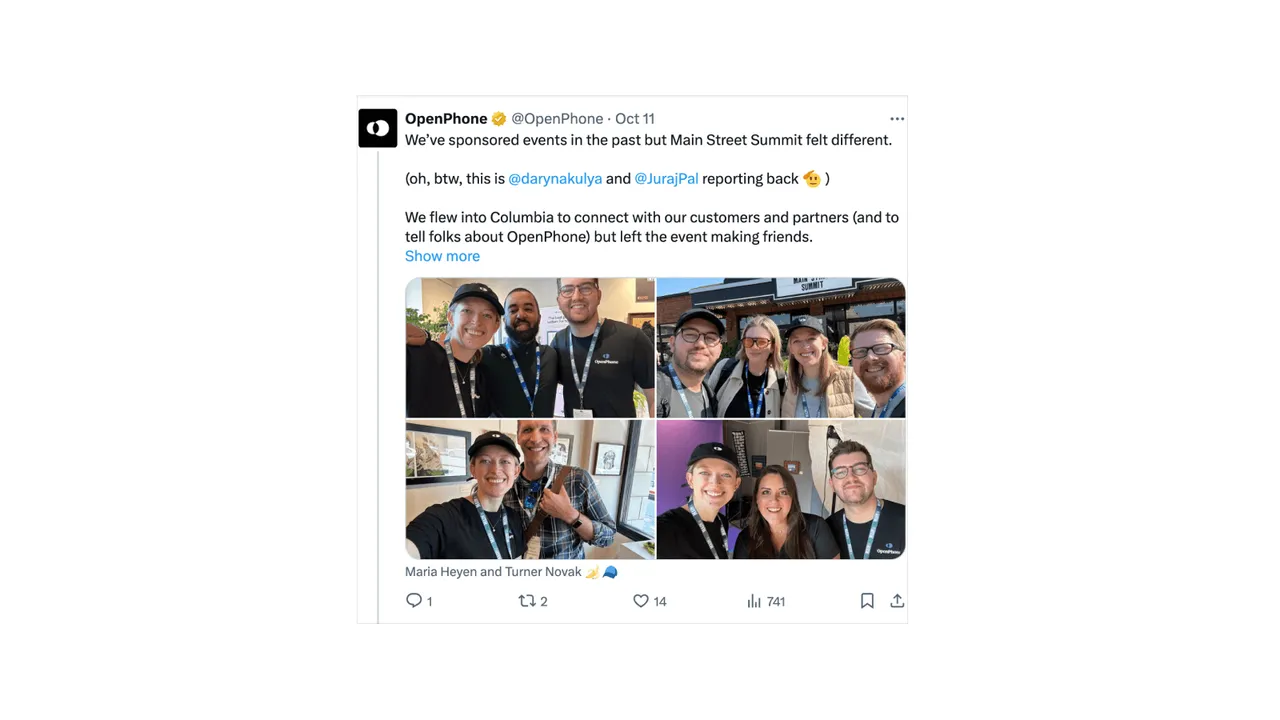The height and width of the screenshot is (720, 1280).
Task: Open bottom-right photo with purple background
Action: pos(781,489)
